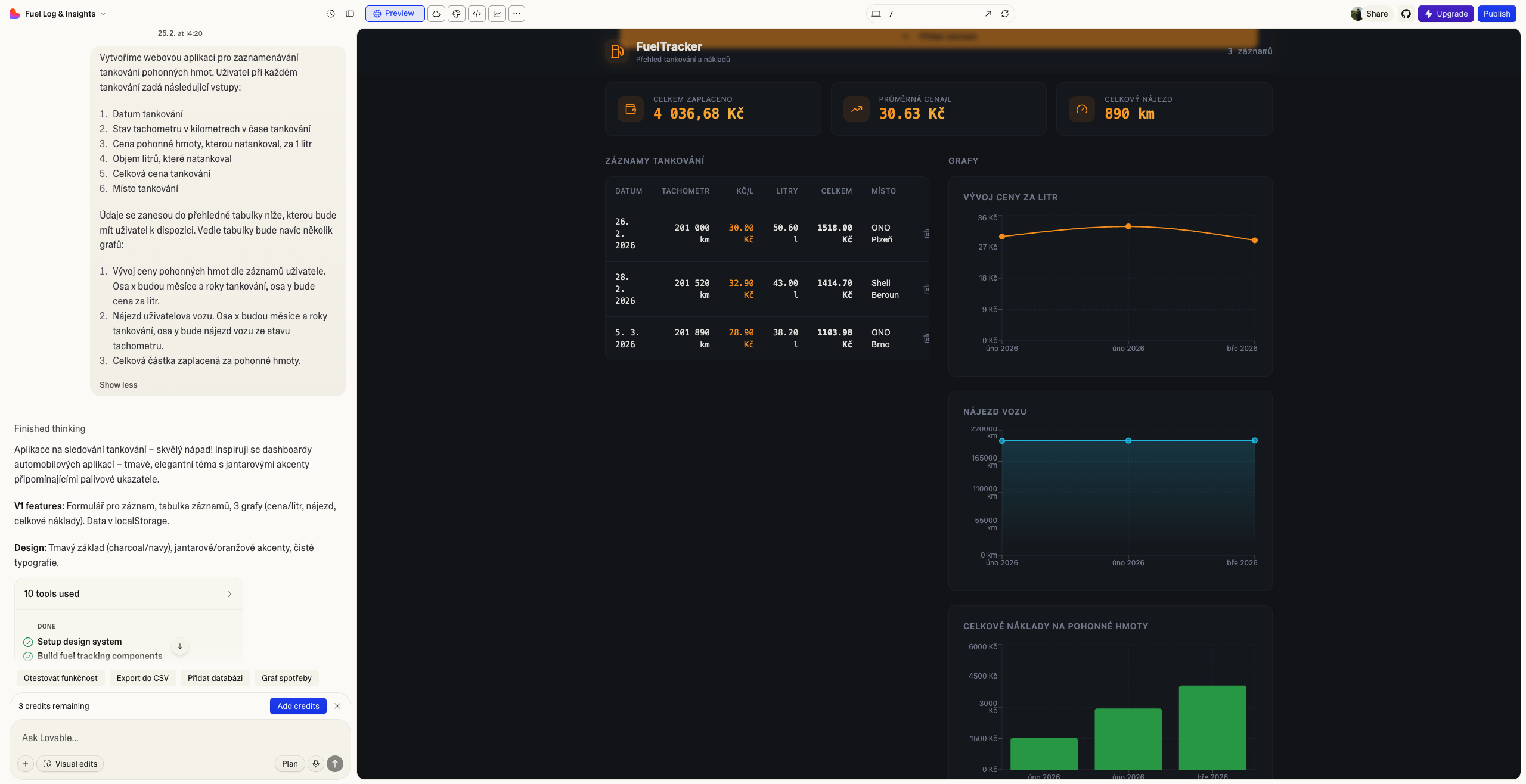The width and height of the screenshot is (1526, 784).
Task: Click the orange price point on chart
Action: [1128, 226]
